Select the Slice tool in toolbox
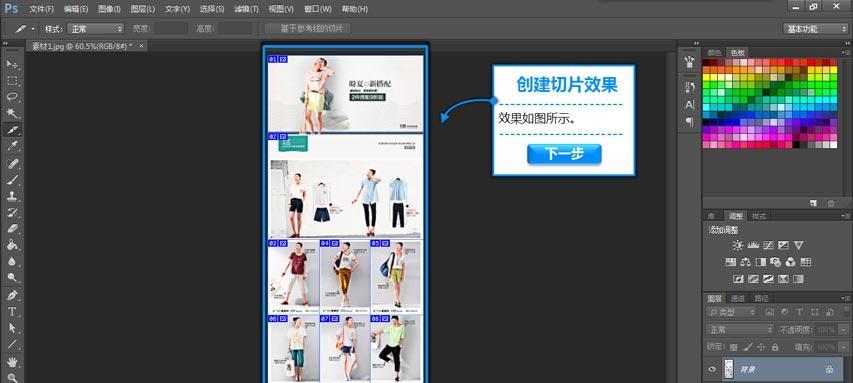The height and width of the screenshot is (383, 853). [x=12, y=129]
